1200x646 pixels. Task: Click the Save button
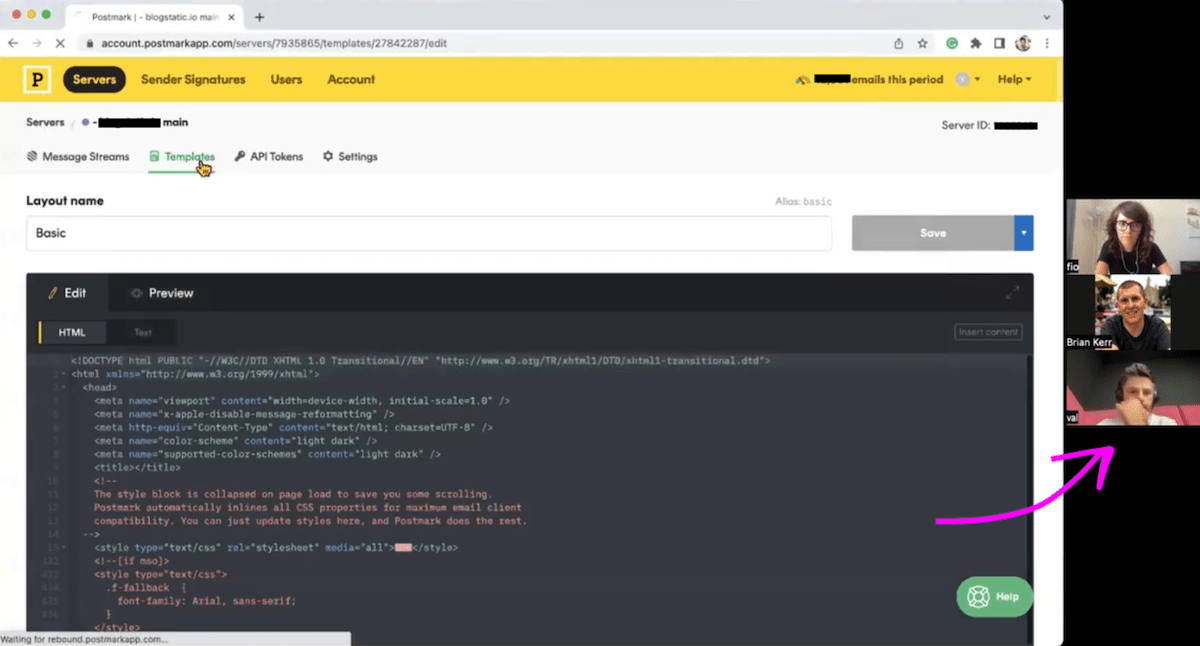click(932, 233)
